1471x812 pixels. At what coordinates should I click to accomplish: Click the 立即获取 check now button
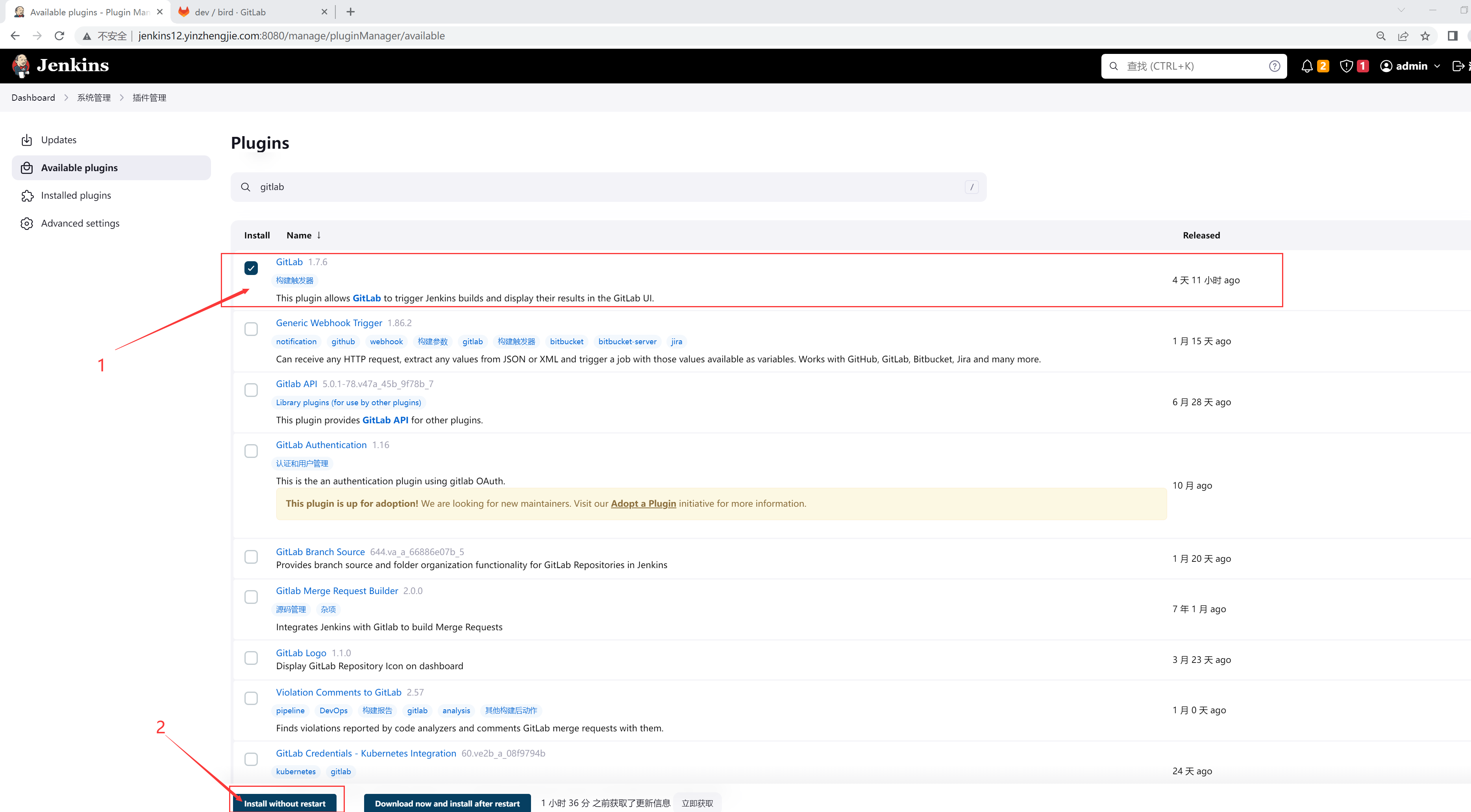coord(697,803)
